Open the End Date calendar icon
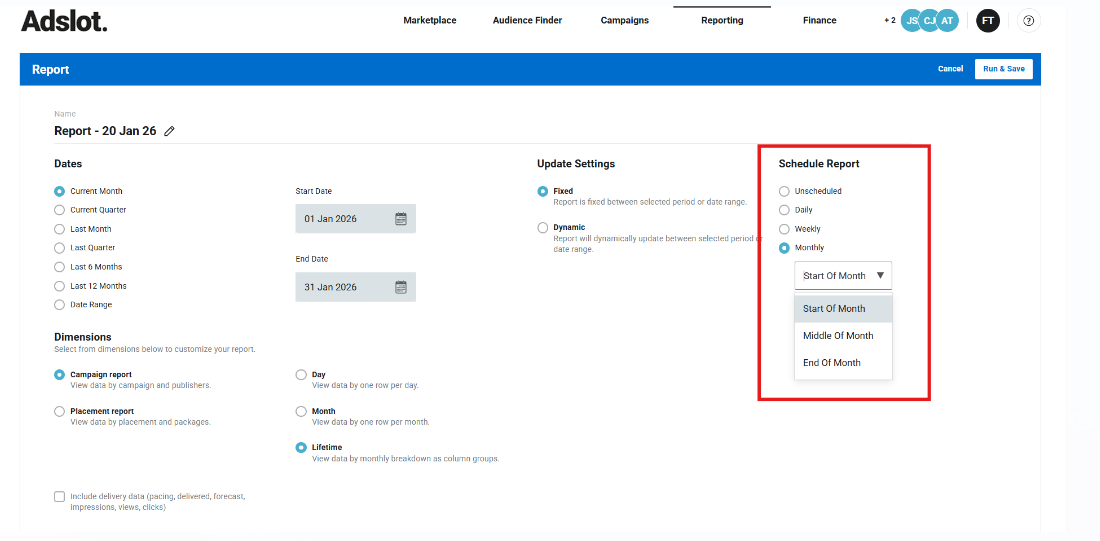The width and height of the screenshot is (1100, 541). (x=401, y=287)
